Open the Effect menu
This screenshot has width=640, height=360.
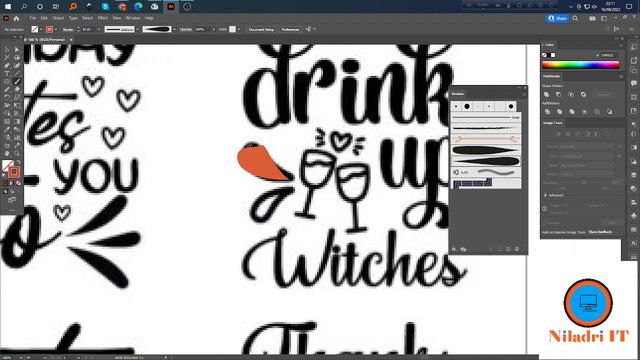tap(103, 18)
